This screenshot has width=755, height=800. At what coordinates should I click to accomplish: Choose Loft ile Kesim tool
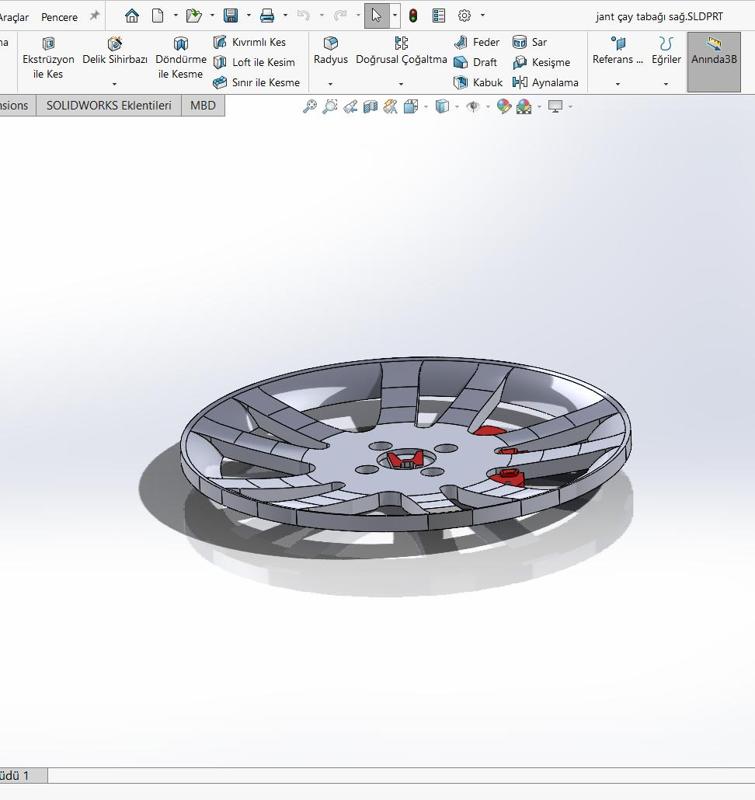254,62
